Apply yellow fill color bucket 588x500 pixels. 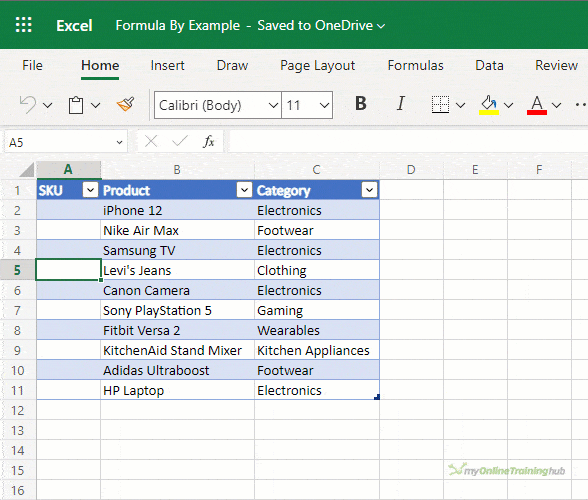pyautogui.click(x=489, y=105)
